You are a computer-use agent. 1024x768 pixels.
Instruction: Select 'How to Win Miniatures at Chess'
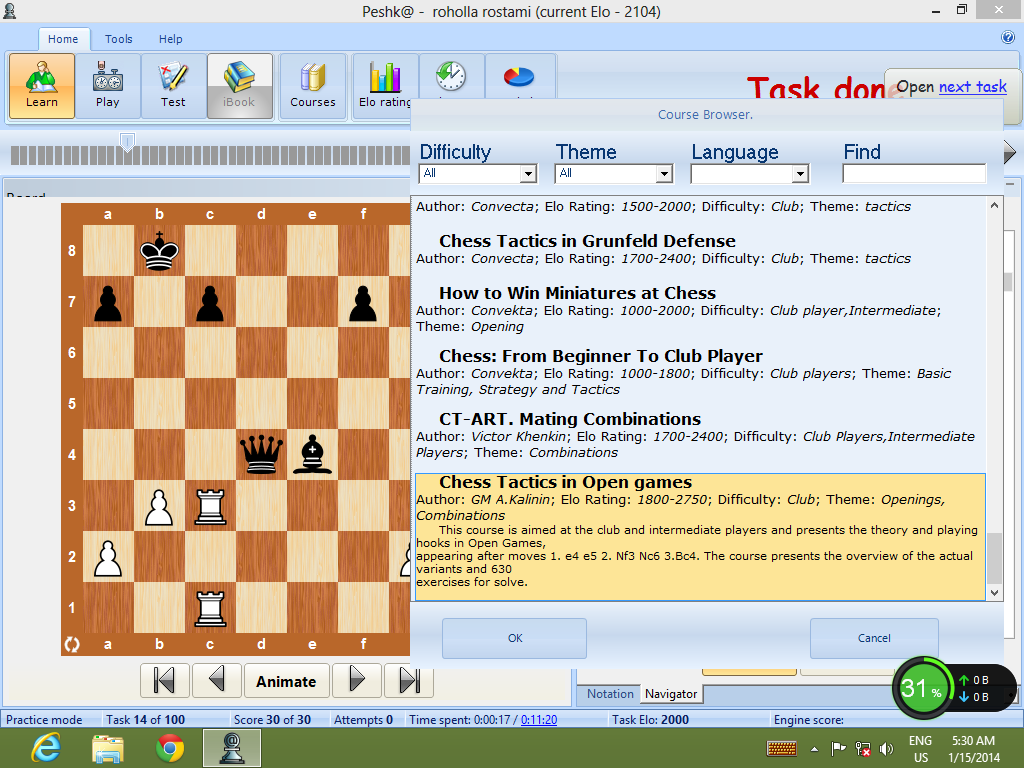700,310
